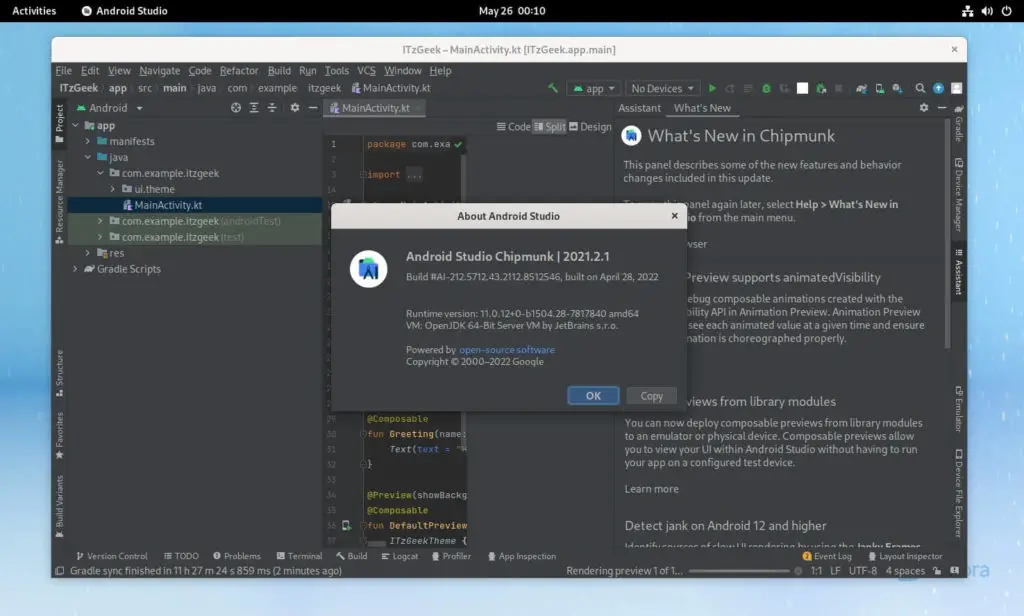Image resolution: width=1024 pixels, height=616 pixels.
Task: Open Search Everywhere with the magnifying glass icon
Action: click(x=920, y=88)
